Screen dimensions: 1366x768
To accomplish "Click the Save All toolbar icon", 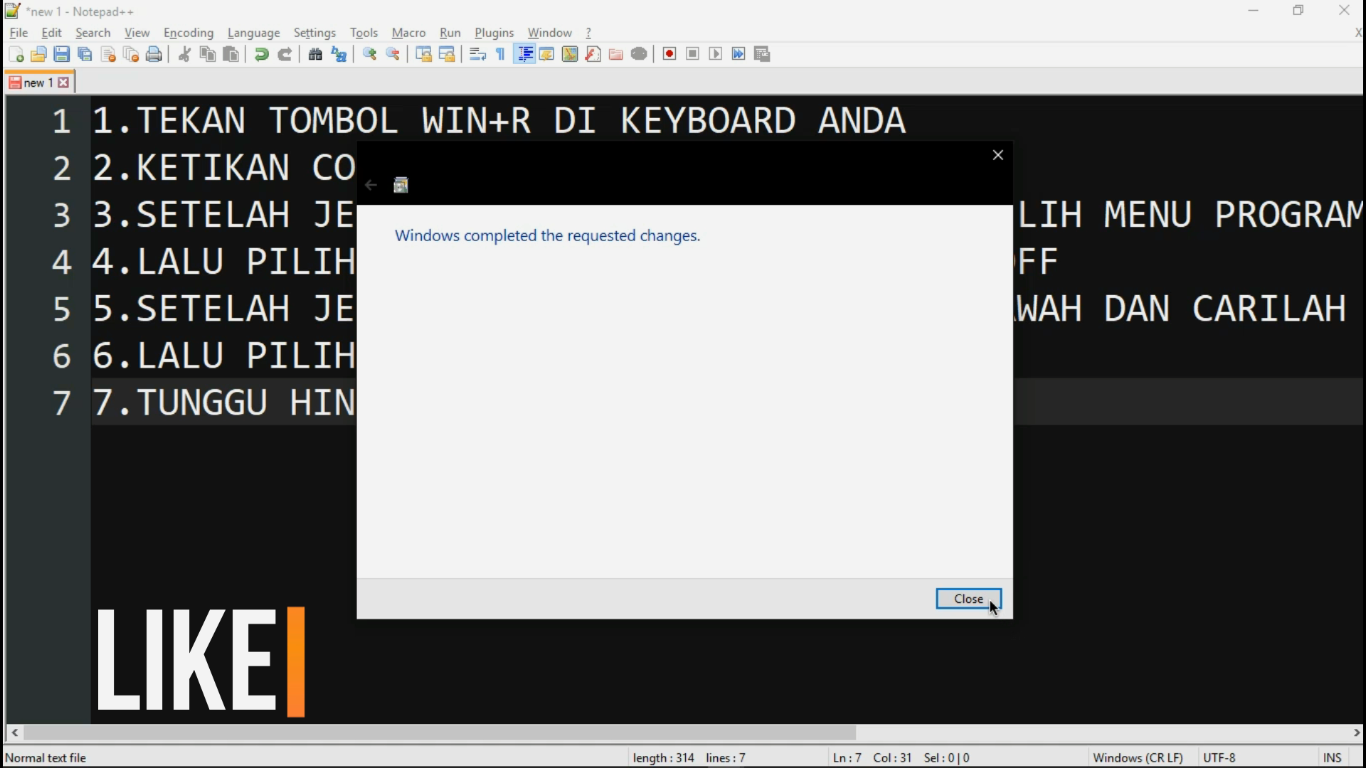I will click(85, 54).
